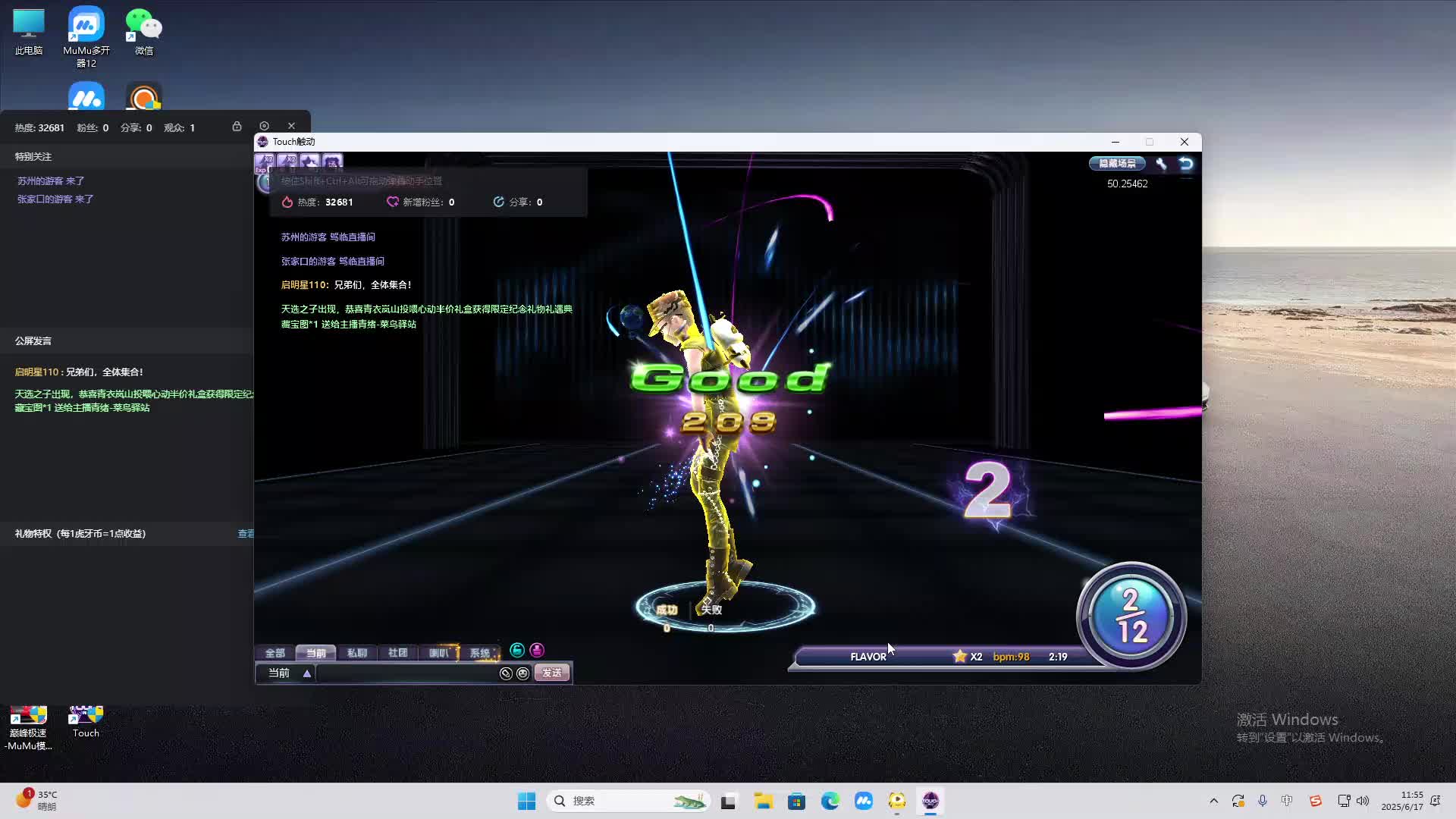Open the input method 中 indicator
This screenshot has height=819, width=1456.
(1287, 801)
